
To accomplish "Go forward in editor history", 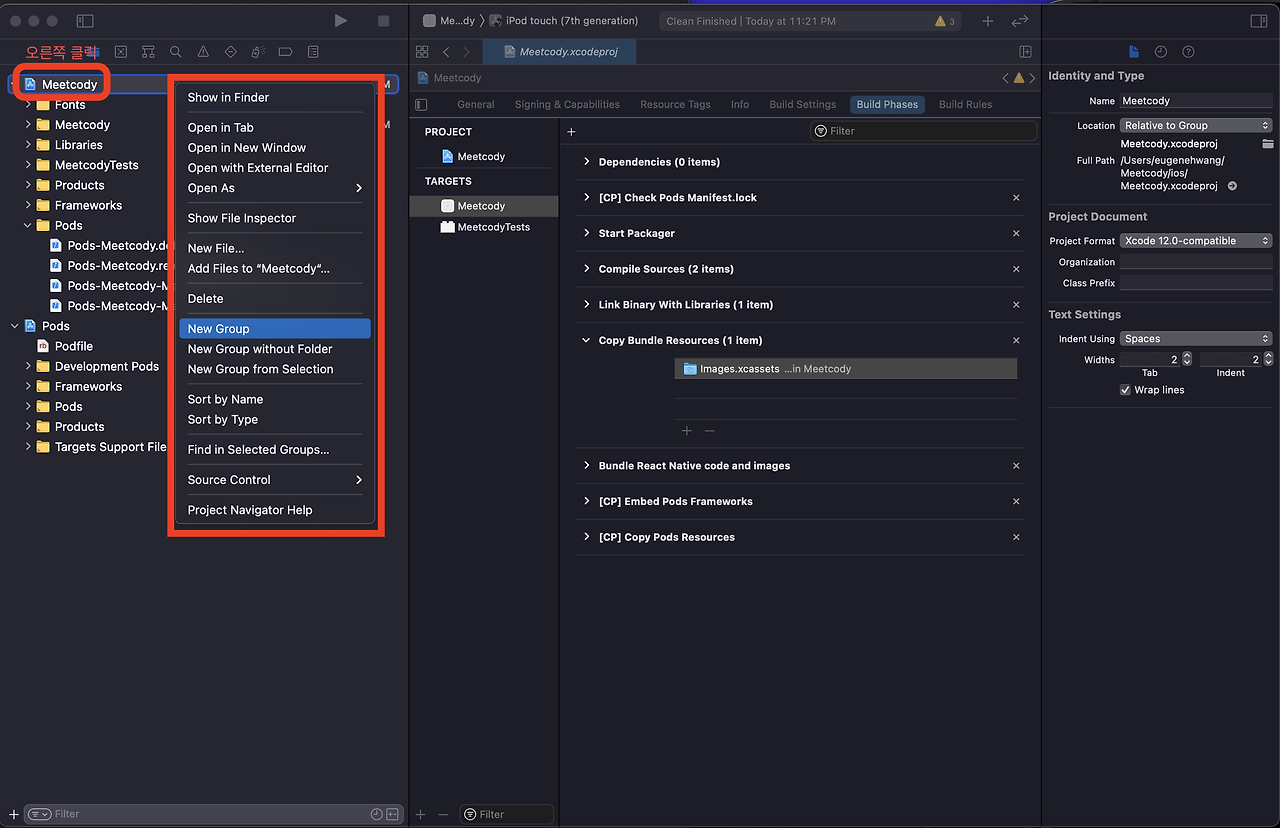I will pos(467,52).
